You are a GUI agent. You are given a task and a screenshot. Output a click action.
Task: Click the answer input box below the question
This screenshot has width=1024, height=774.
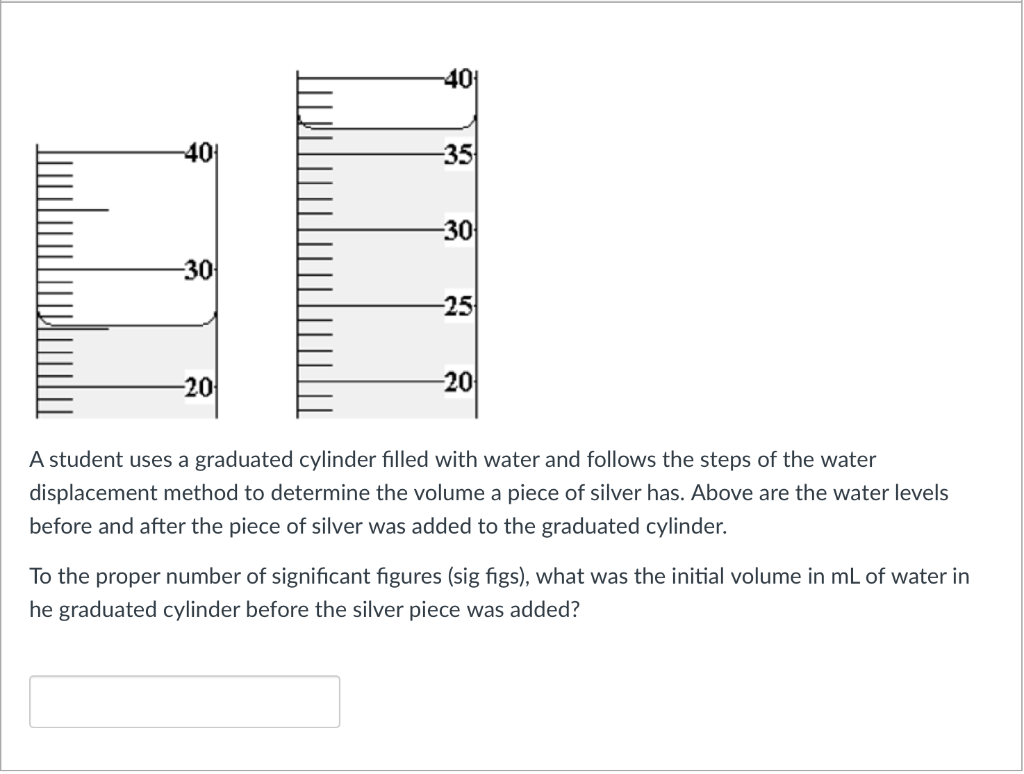[x=185, y=700]
